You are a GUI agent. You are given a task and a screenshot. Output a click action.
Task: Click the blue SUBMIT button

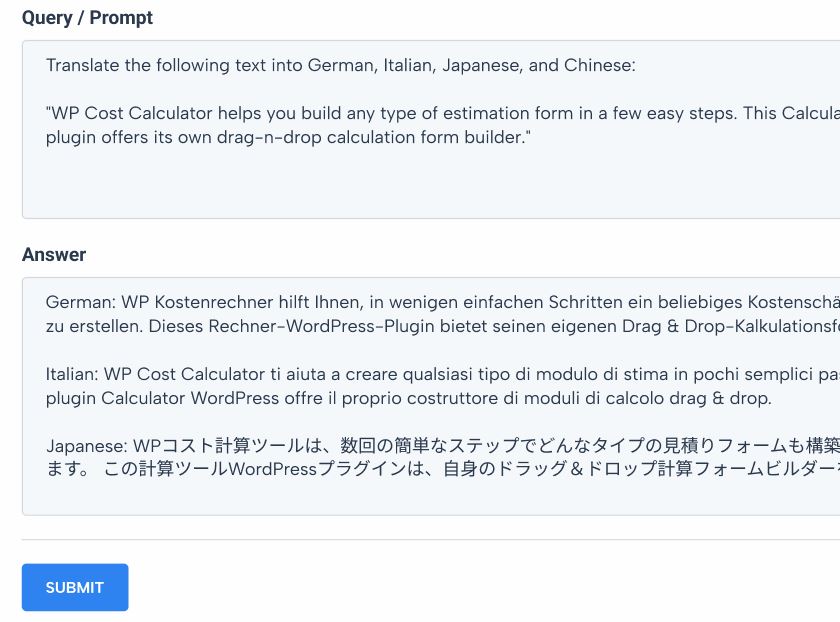[x=74, y=587]
